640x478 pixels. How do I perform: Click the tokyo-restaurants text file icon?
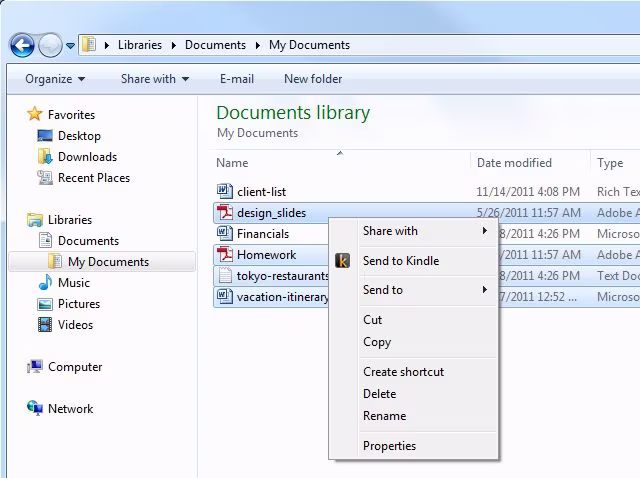[x=225, y=275]
